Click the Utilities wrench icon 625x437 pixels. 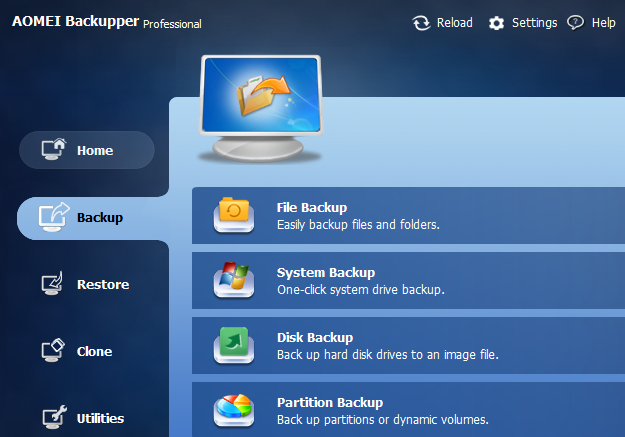53,418
